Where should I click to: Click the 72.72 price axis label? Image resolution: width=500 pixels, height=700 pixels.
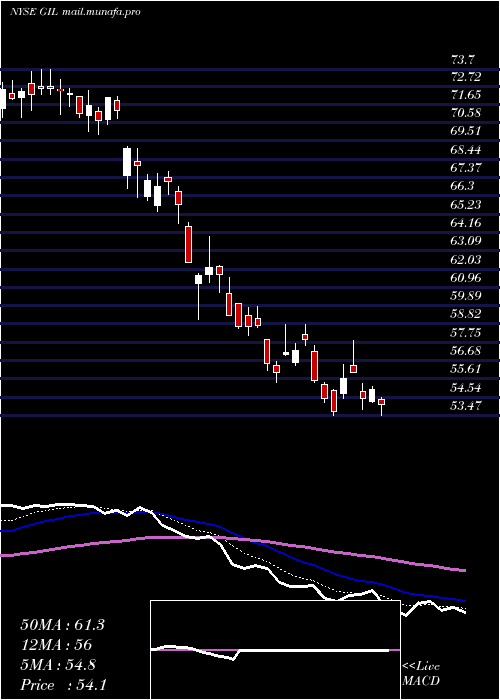[466, 77]
